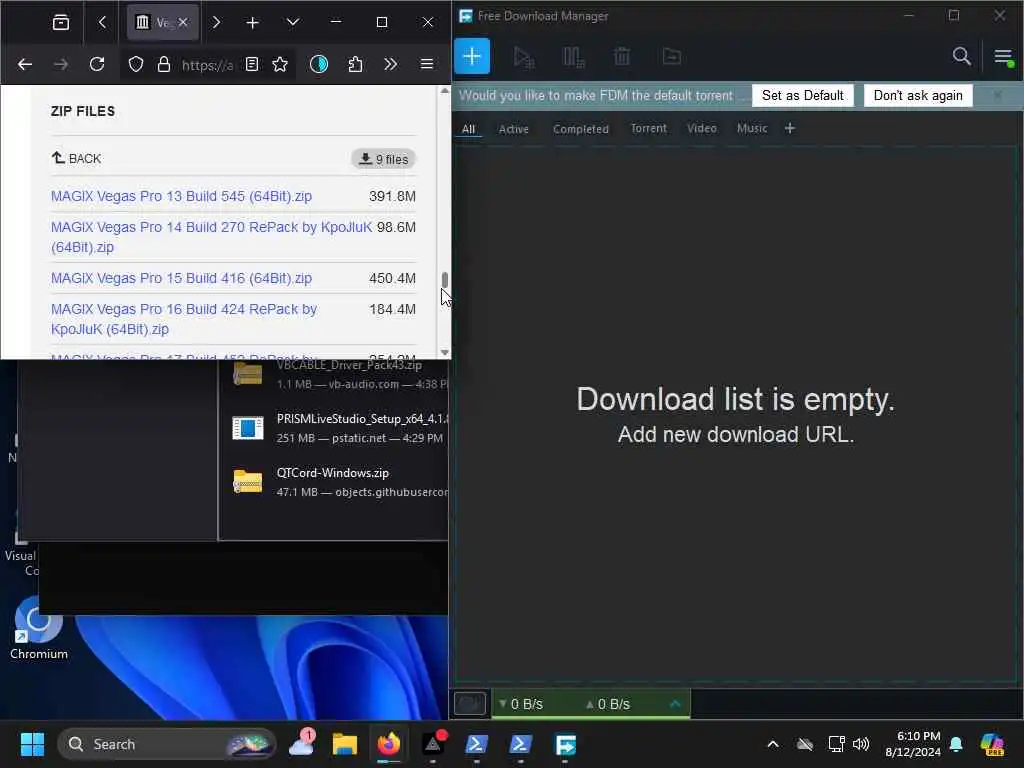The width and height of the screenshot is (1024, 768).
Task: Show hidden system tray icons
Action: 773,744
